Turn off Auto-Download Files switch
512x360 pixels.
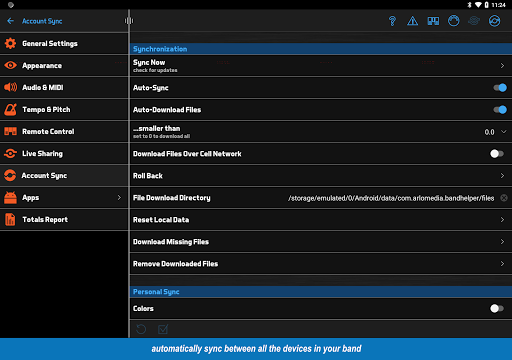(x=500, y=110)
